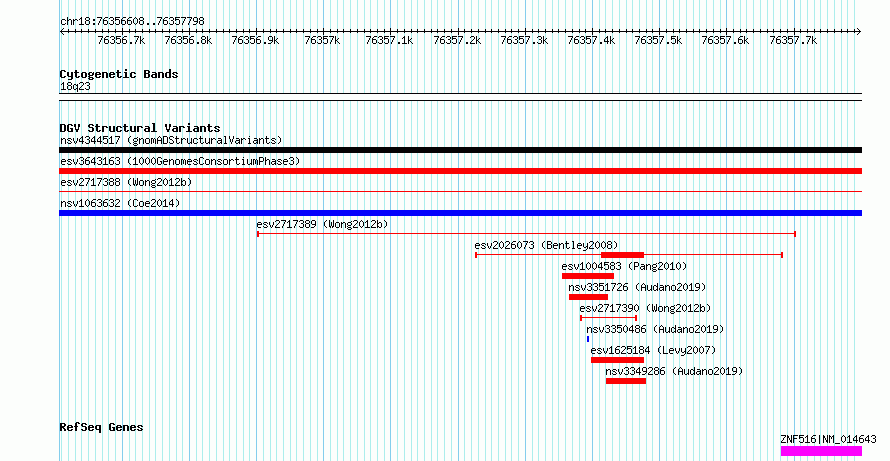Open the nsv3350486 (Audano2019) label
The width and height of the screenshot is (890, 461).
[x=656, y=329]
